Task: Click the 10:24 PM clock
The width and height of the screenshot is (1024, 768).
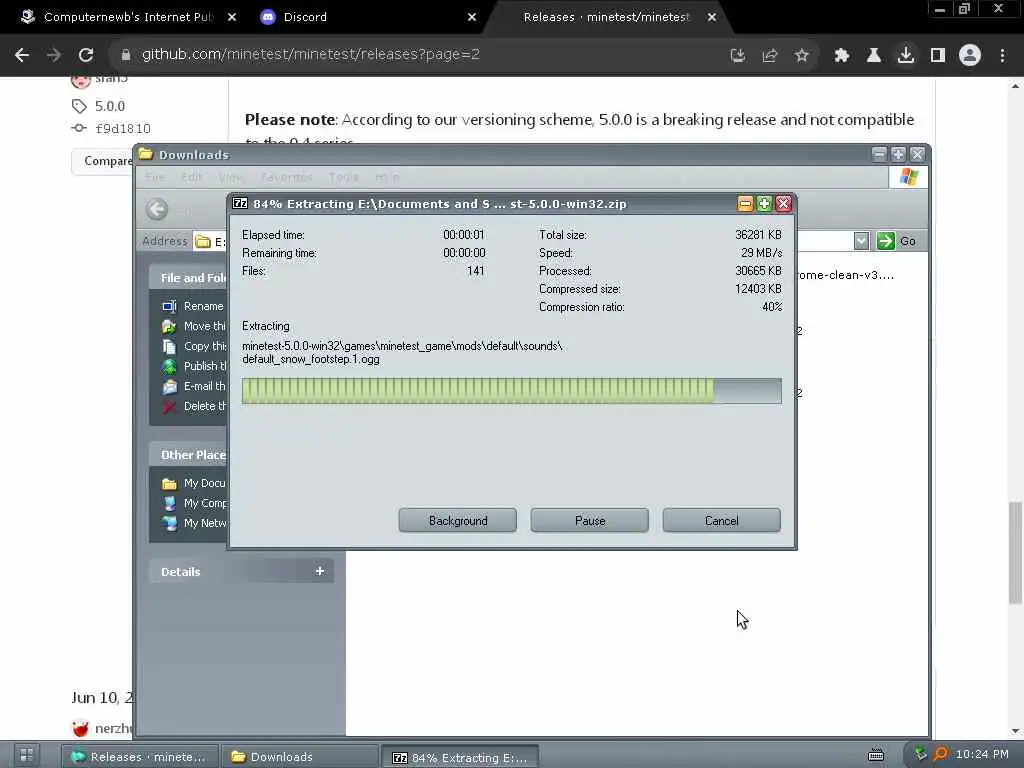Action: click(x=982, y=754)
